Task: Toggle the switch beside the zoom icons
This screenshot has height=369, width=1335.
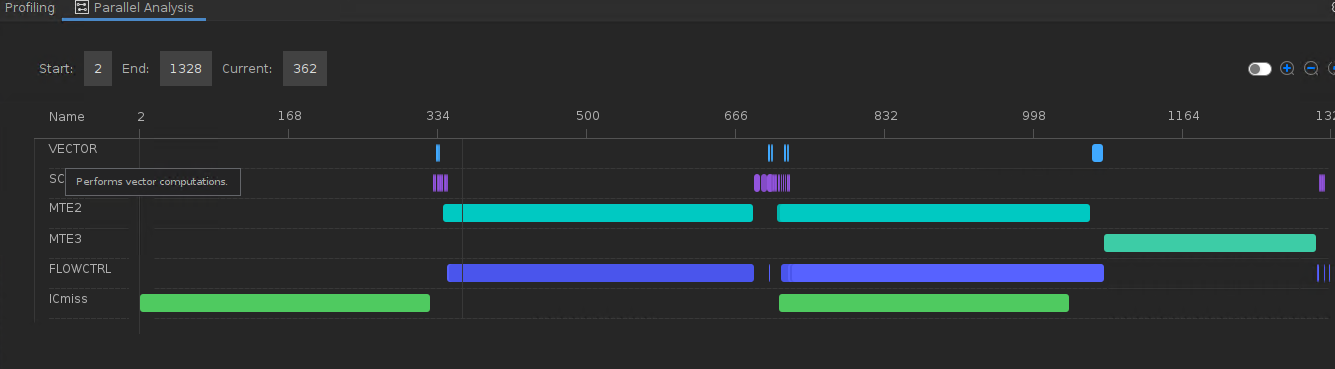Action: [x=1259, y=69]
